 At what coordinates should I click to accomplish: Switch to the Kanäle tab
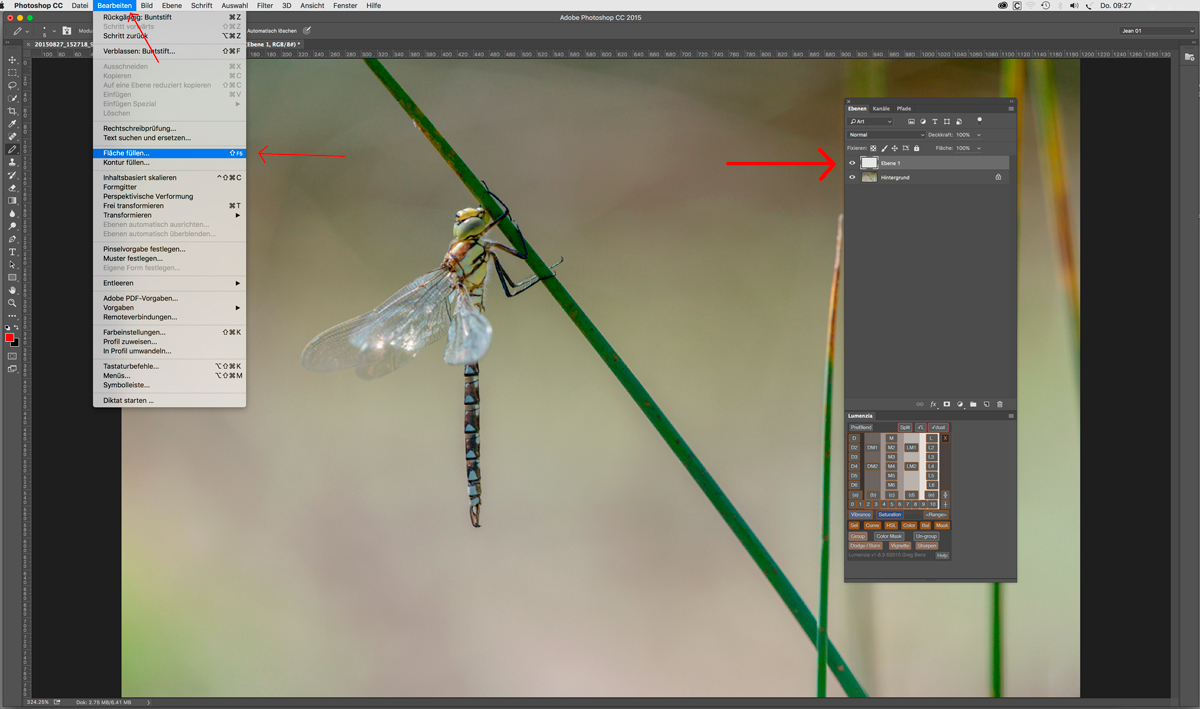coord(881,108)
